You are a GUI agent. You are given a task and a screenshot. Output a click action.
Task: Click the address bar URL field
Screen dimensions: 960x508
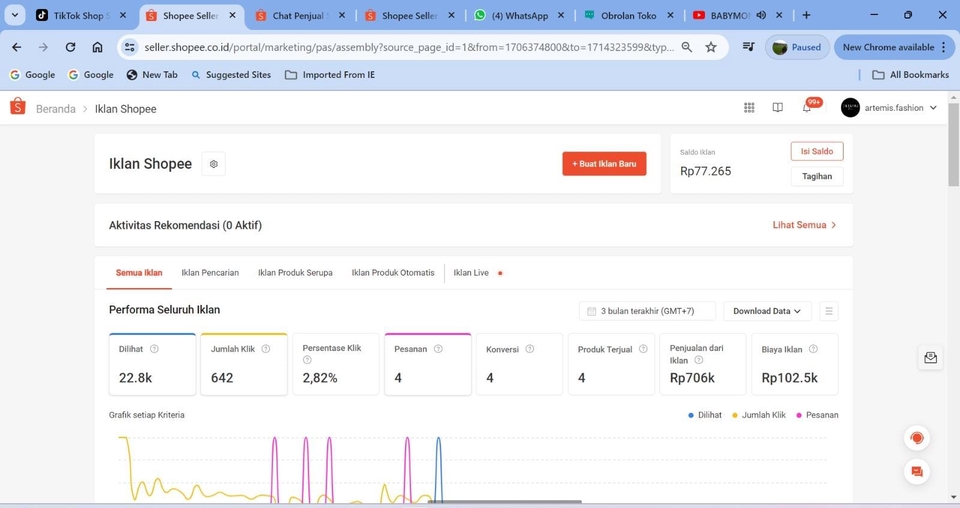point(407,47)
